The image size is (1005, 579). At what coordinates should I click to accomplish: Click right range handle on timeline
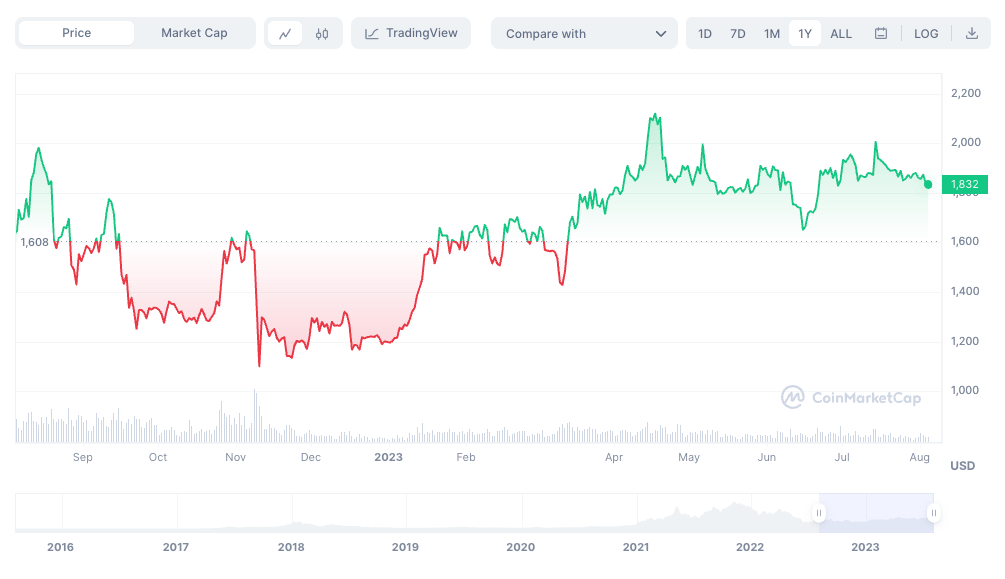click(x=933, y=514)
